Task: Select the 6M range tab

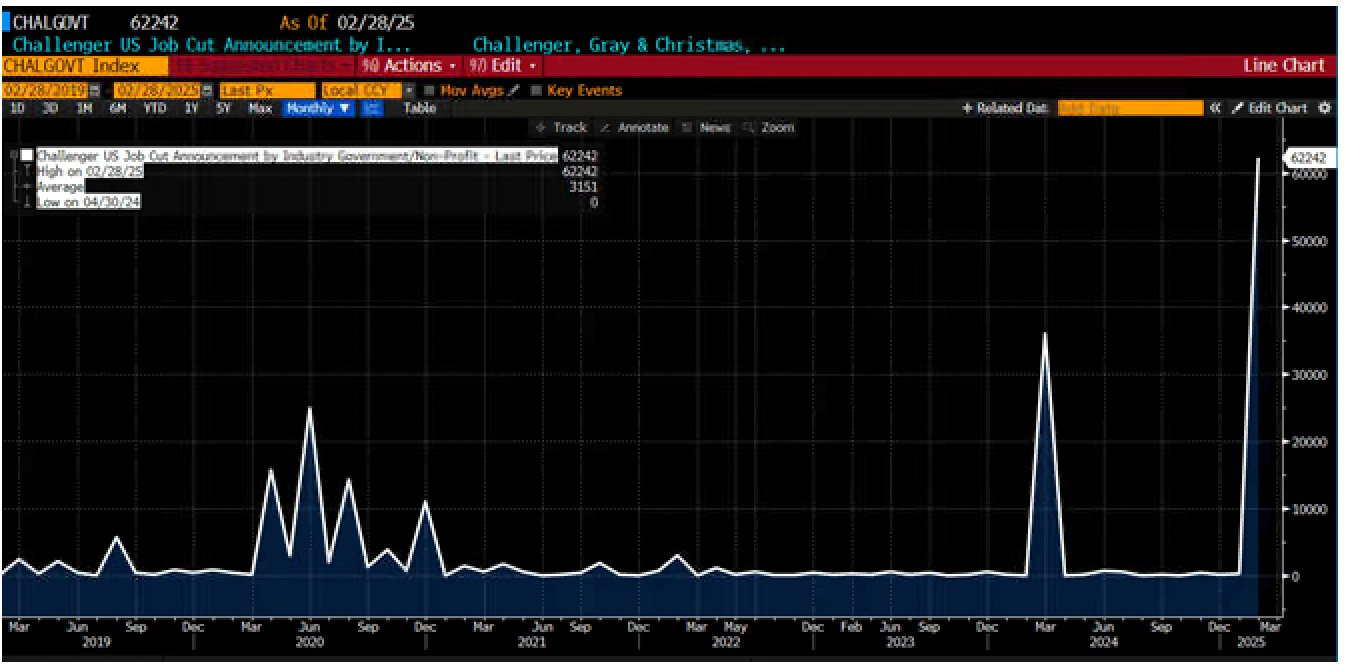Action: coord(118,108)
